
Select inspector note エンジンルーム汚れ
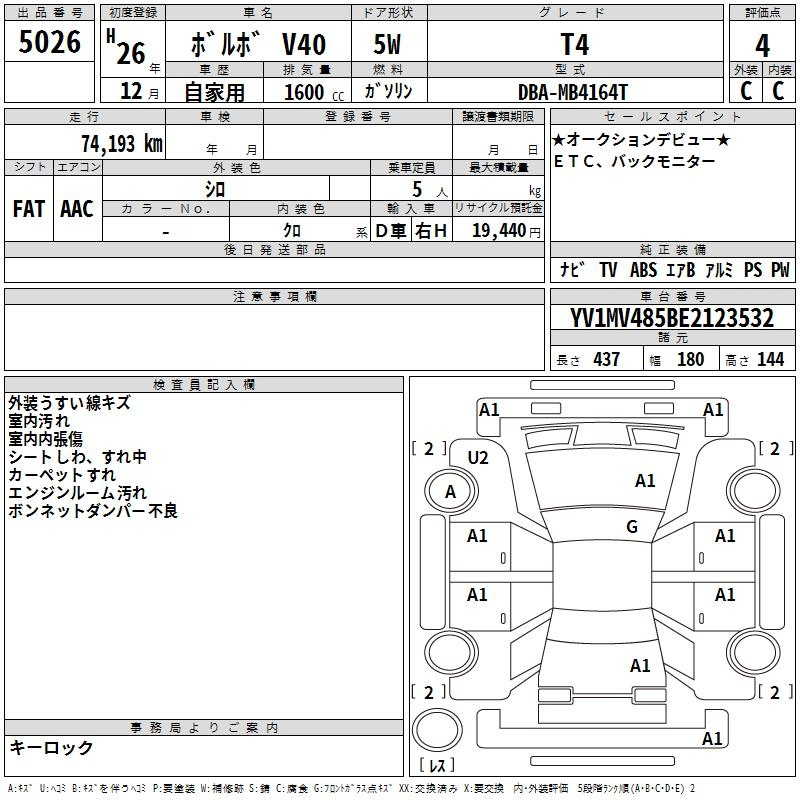tap(78, 492)
